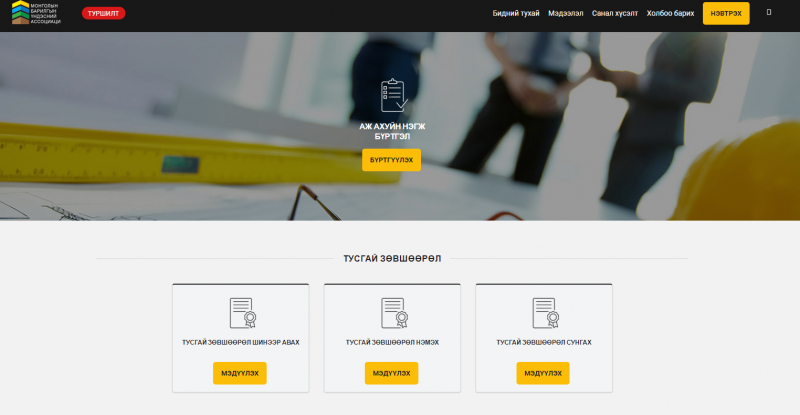Go to Санал хүсэлт page
The image size is (800, 415).
(615, 14)
